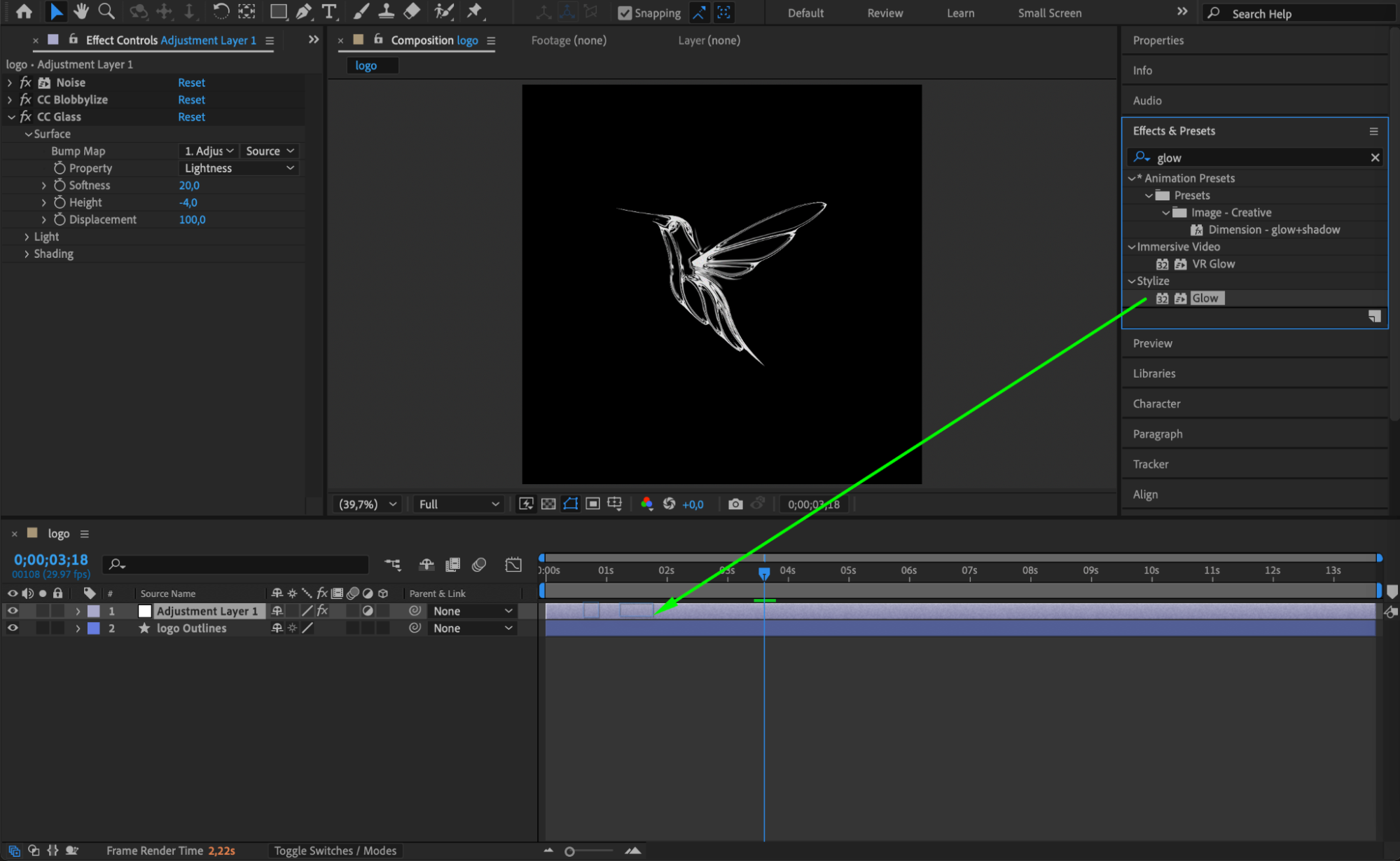Hide the logo Outlines layer

click(x=13, y=628)
